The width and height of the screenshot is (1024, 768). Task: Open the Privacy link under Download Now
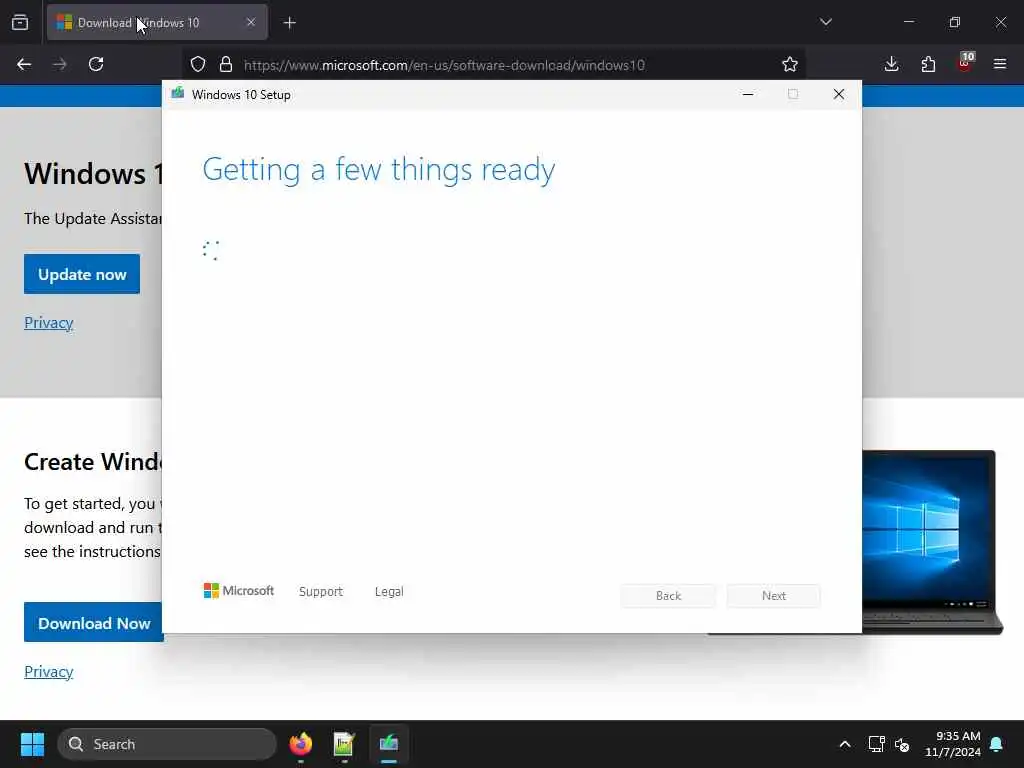tap(48, 671)
